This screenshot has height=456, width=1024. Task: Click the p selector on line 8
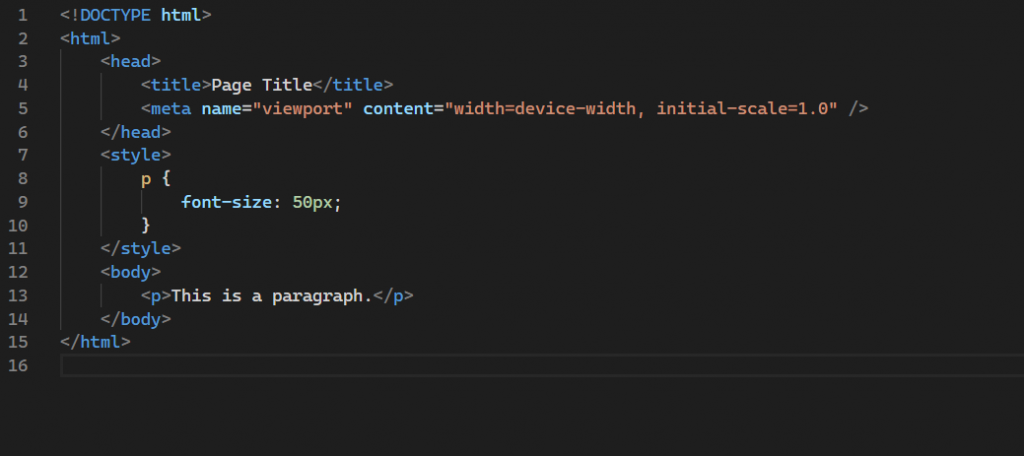click(x=146, y=179)
